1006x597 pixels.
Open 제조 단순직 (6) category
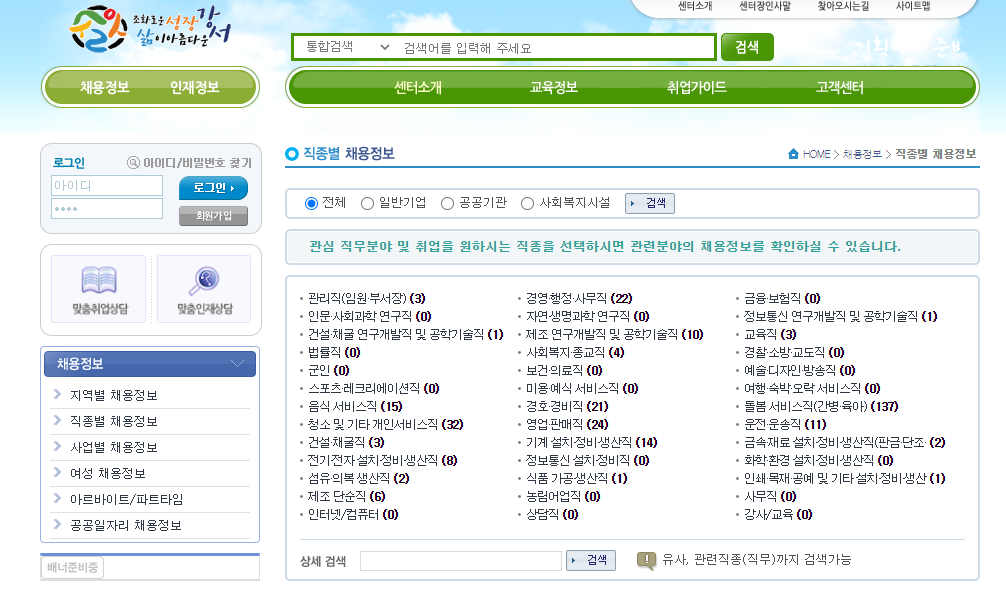tap(346, 496)
